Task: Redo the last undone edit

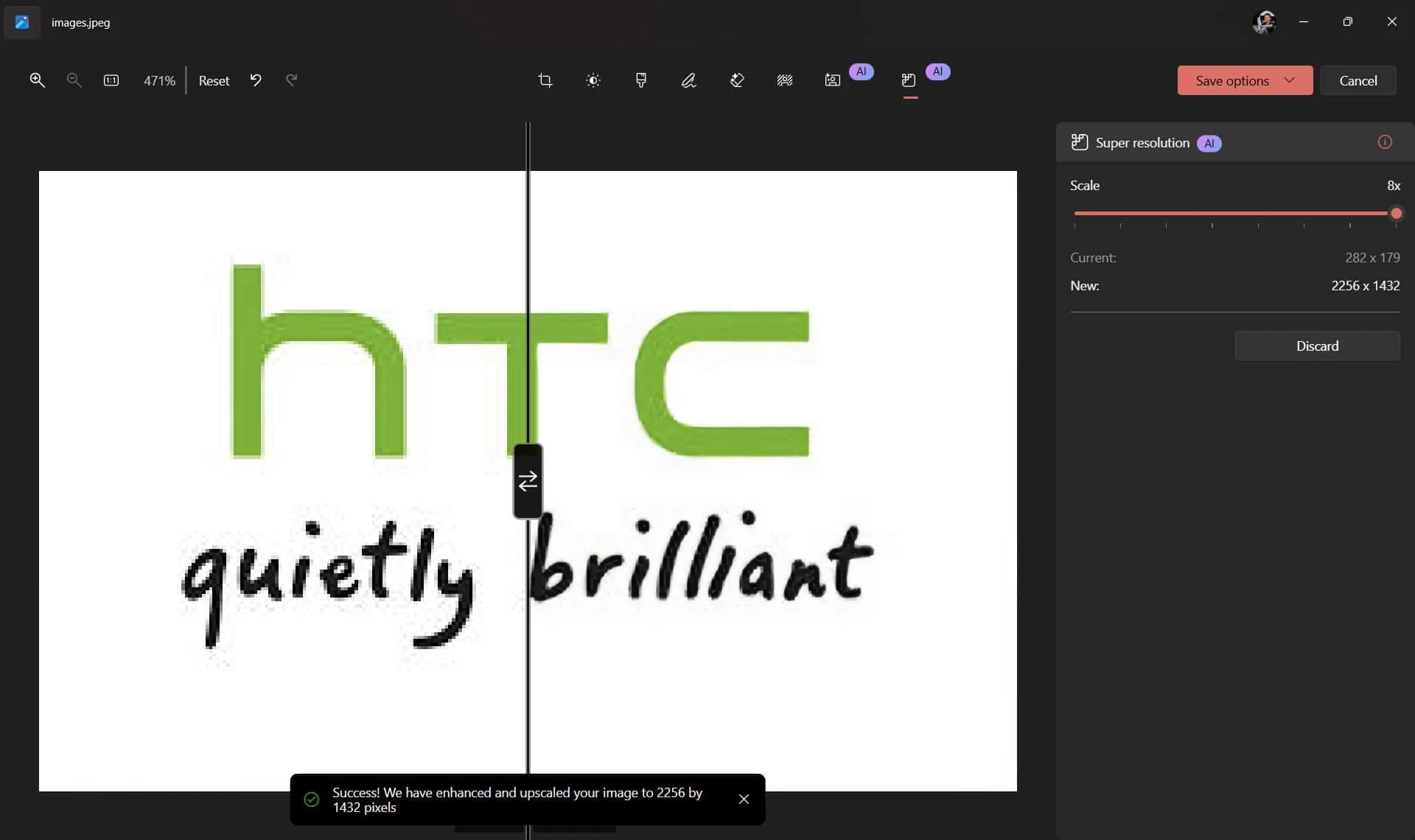Action: [x=292, y=80]
